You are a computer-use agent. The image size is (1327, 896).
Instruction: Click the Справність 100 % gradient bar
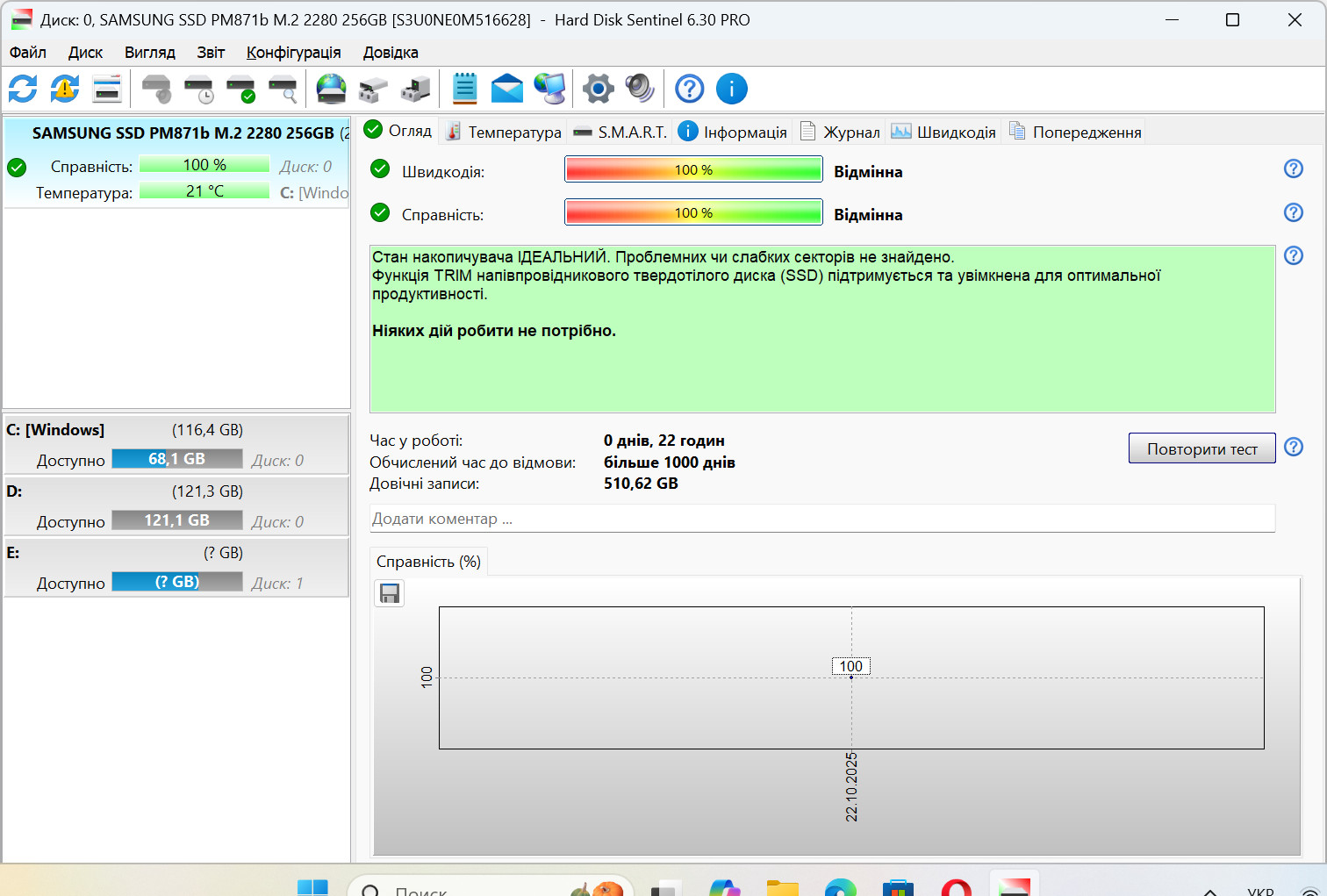[x=693, y=212]
